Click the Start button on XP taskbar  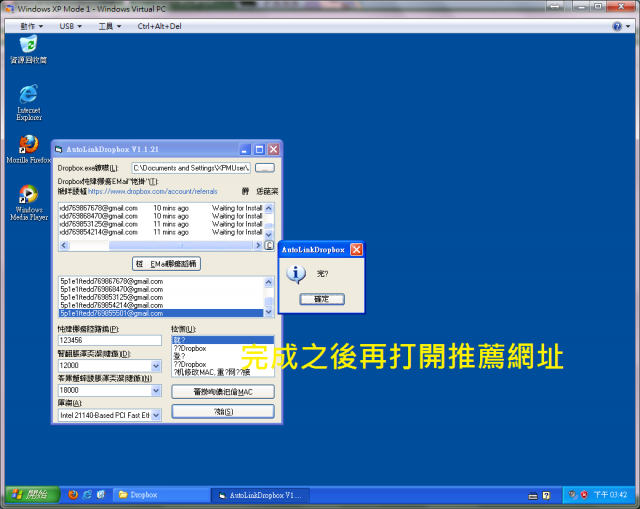point(33,495)
